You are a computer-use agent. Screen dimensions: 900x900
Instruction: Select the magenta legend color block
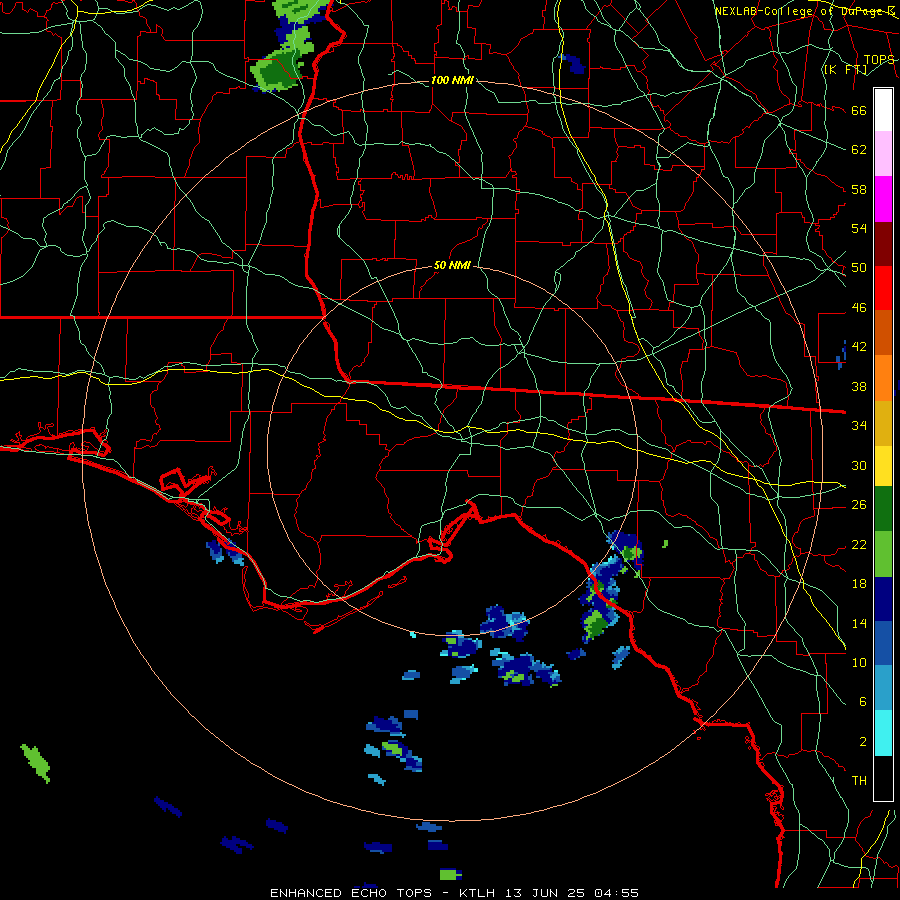pos(883,199)
